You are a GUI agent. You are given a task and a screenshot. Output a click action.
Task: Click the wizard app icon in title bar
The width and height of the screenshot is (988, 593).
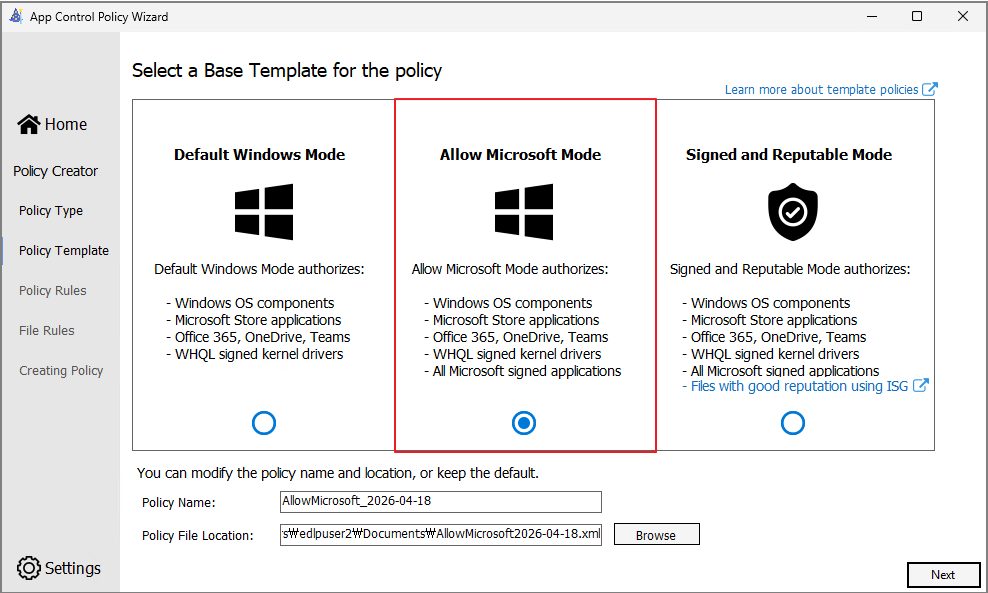point(16,16)
